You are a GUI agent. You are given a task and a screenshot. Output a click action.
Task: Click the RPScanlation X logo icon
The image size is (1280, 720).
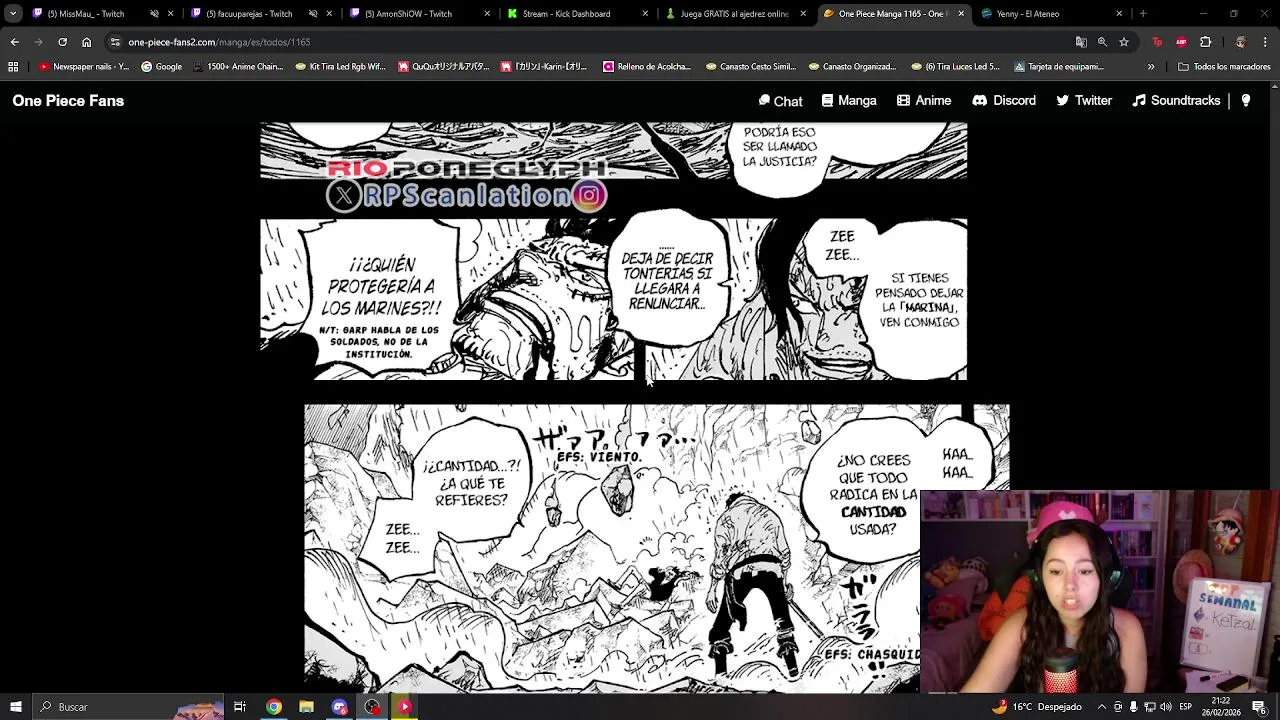click(x=344, y=195)
